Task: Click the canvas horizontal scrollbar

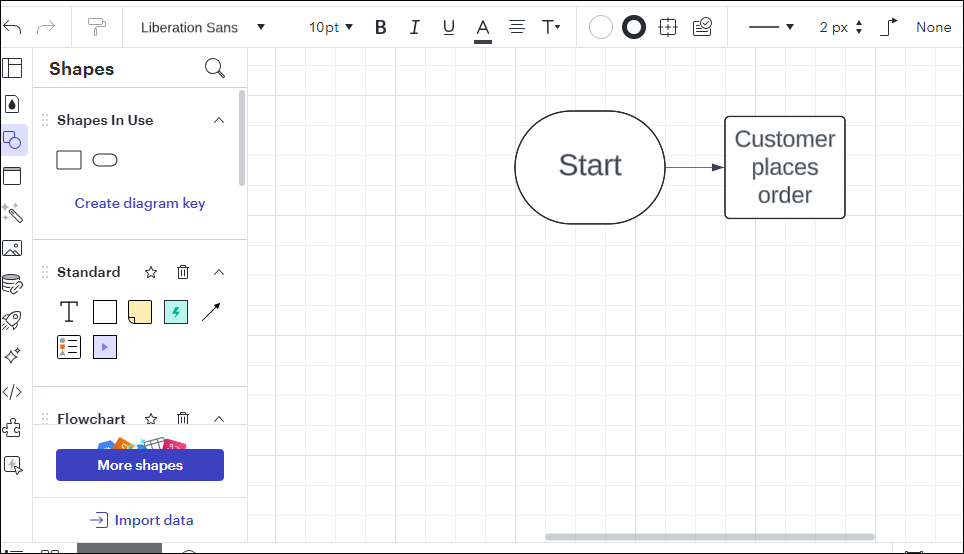Action: [x=709, y=537]
